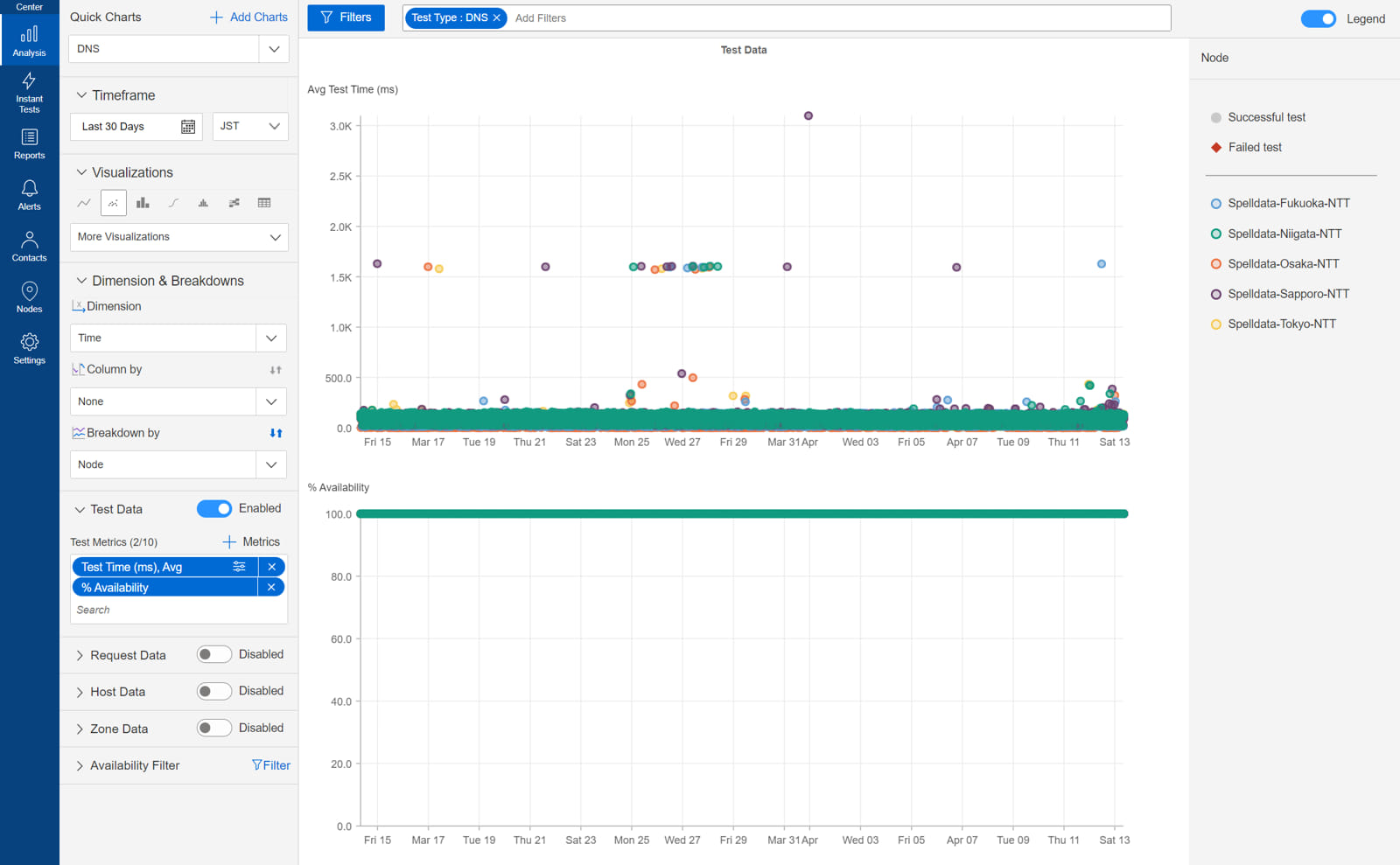
Task: Click the Test Time metric settings icon
Action: (x=239, y=567)
